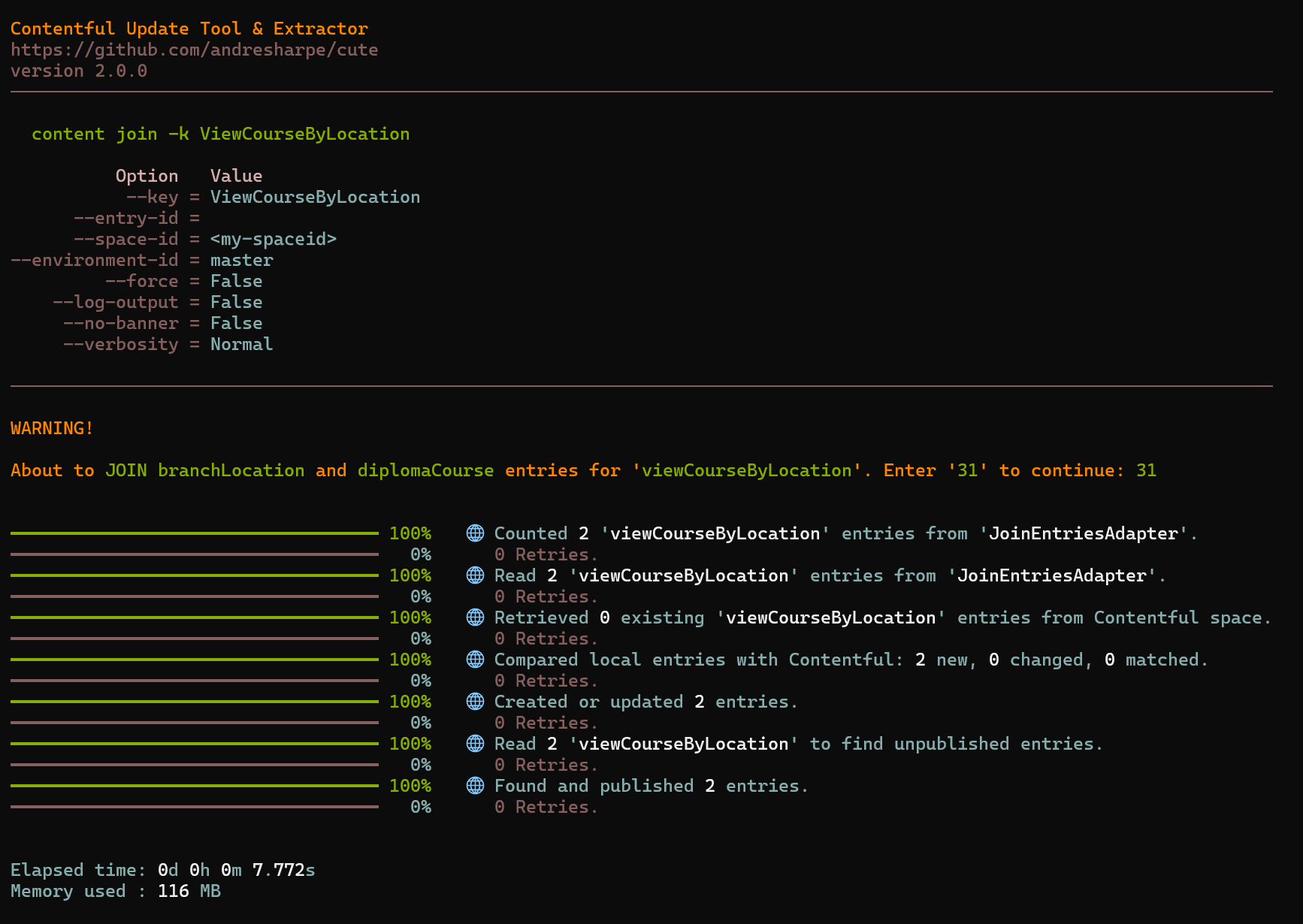
Task: Click the globe icon beside 'to find unpublished' line
Action: 475,744
